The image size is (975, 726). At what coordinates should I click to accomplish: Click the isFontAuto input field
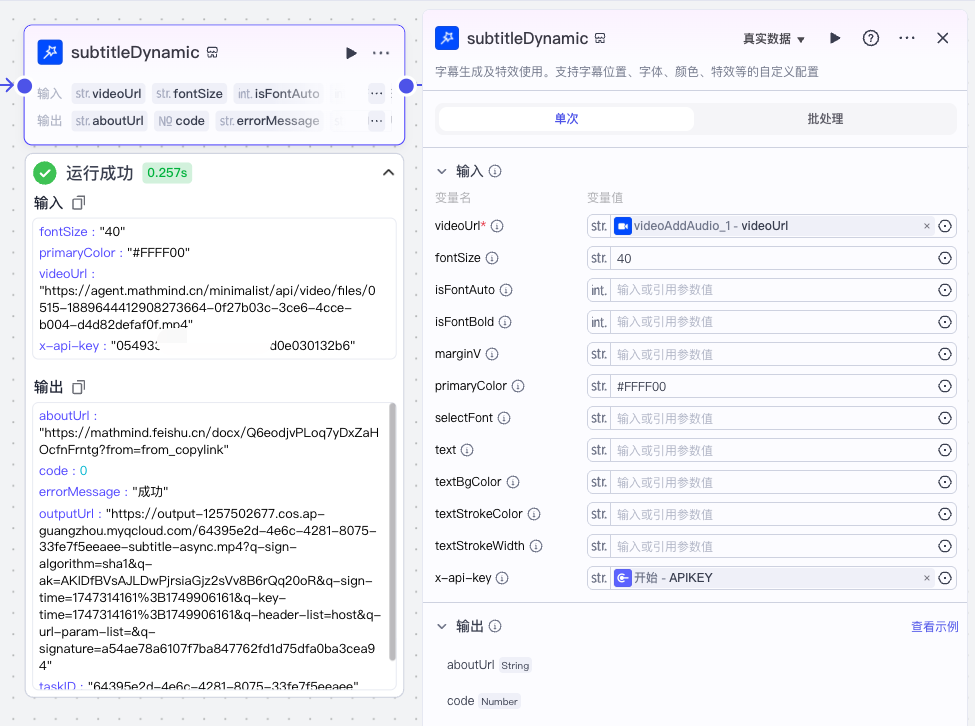[772, 290]
